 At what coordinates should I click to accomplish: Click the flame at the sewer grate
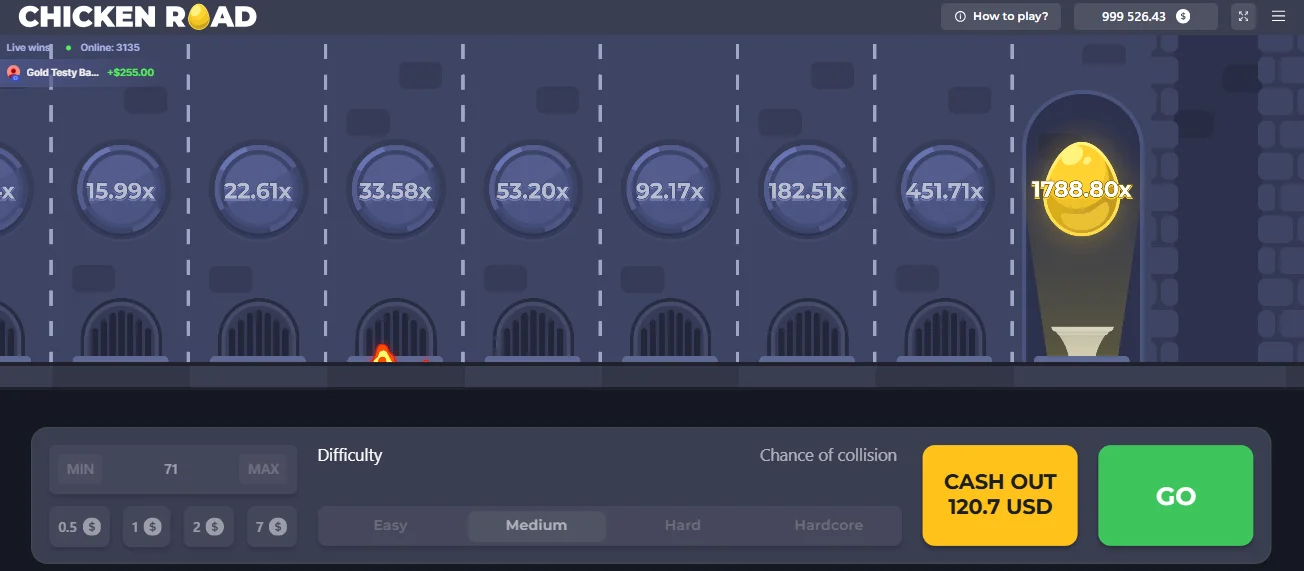click(383, 353)
